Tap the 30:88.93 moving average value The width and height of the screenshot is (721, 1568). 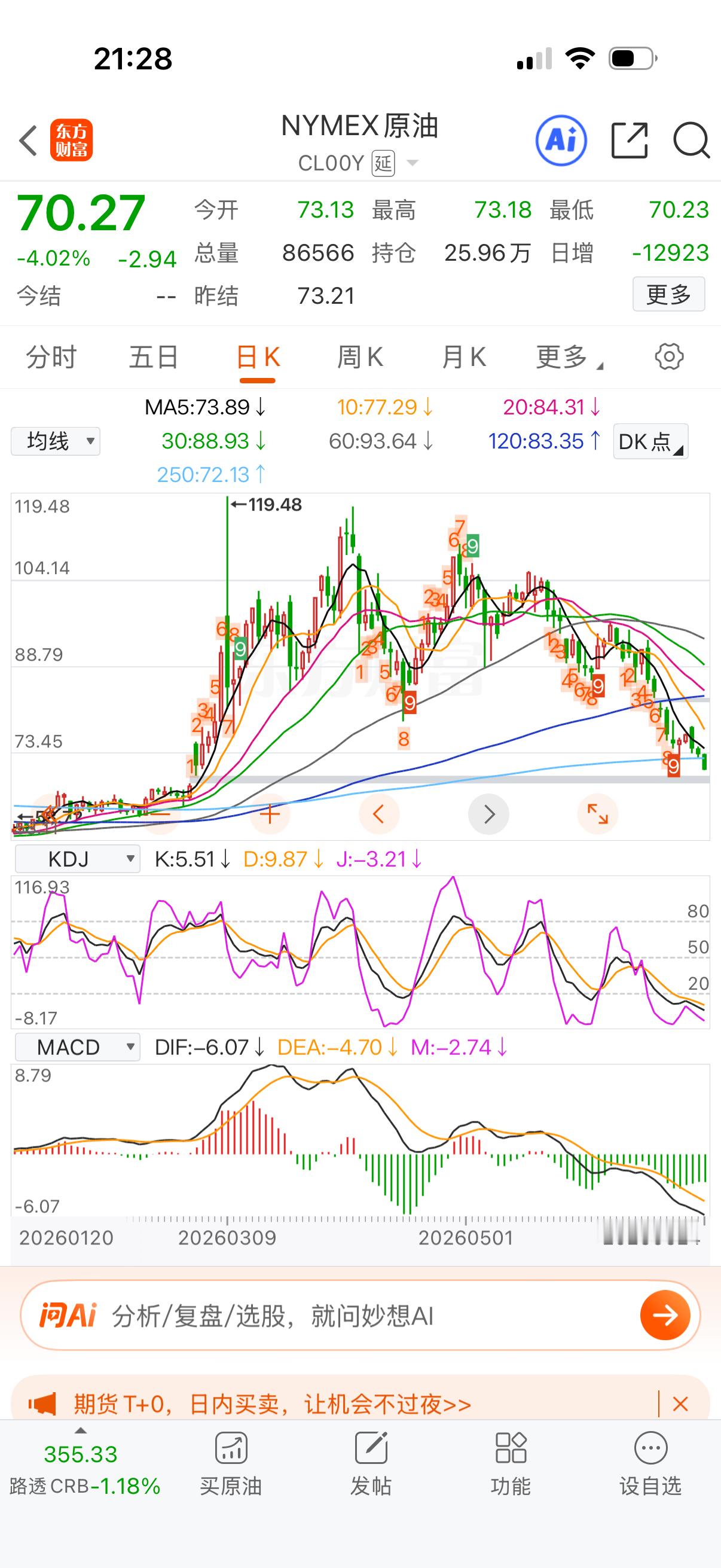click(213, 441)
